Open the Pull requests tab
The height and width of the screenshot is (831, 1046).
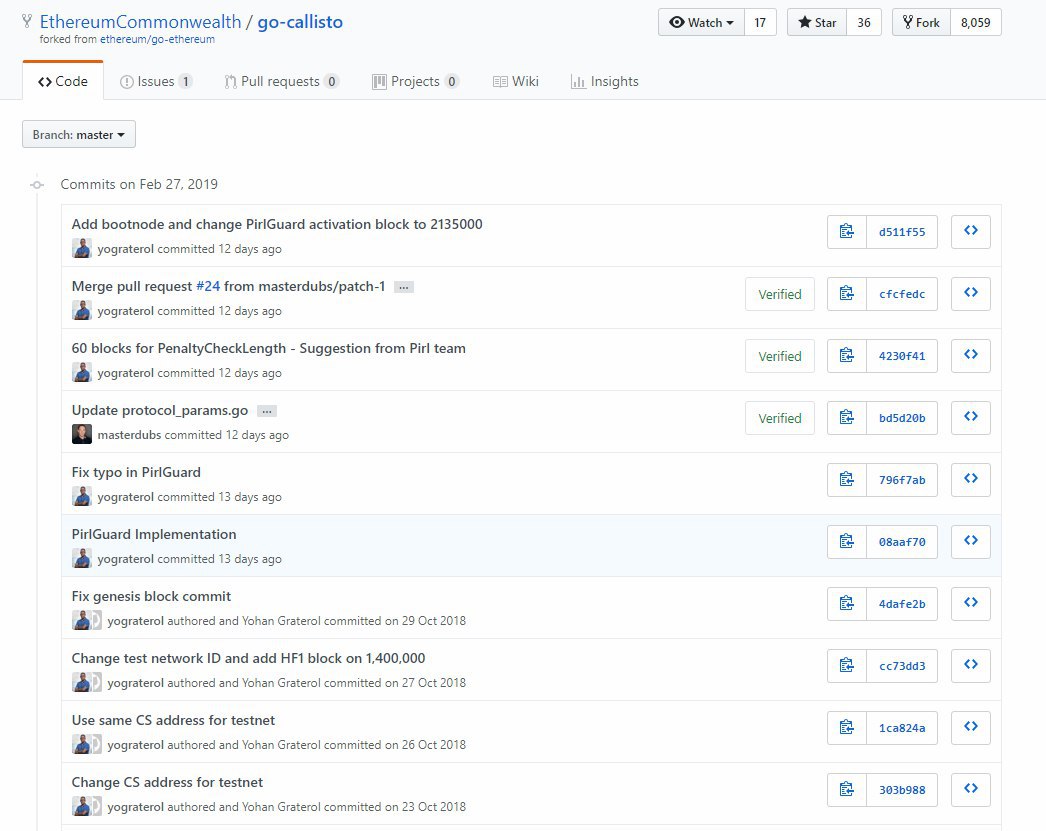(282, 81)
